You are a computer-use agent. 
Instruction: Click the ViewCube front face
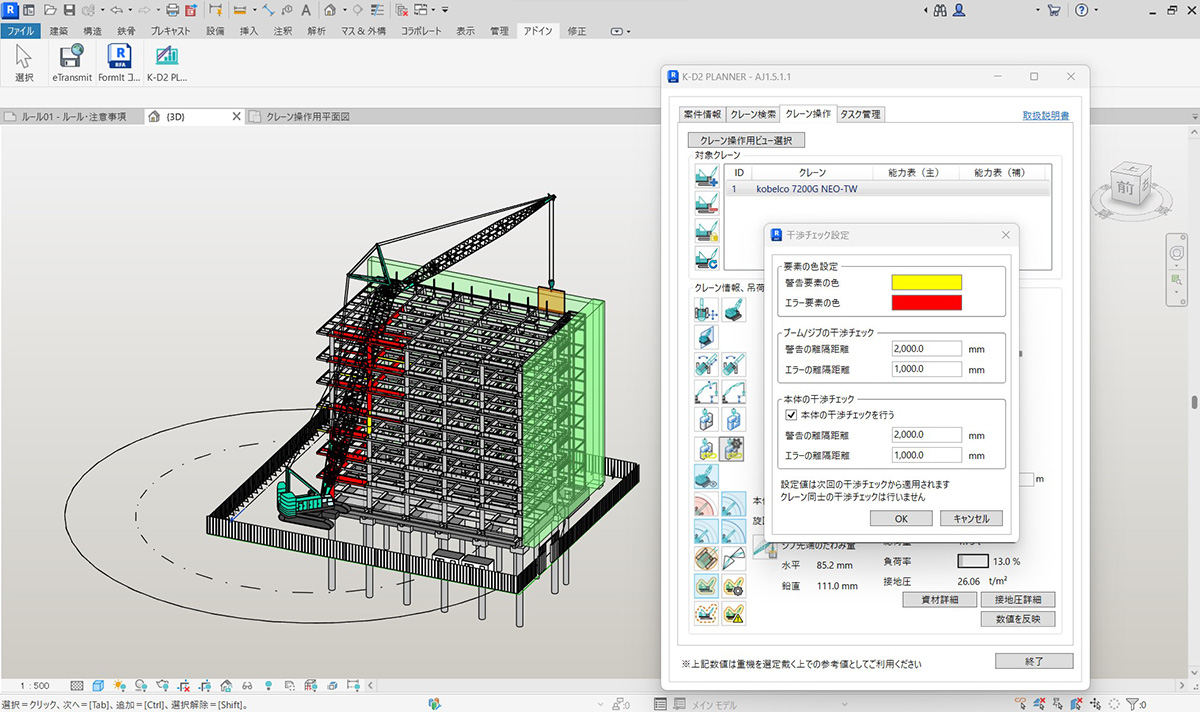pyautogui.click(x=1126, y=187)
